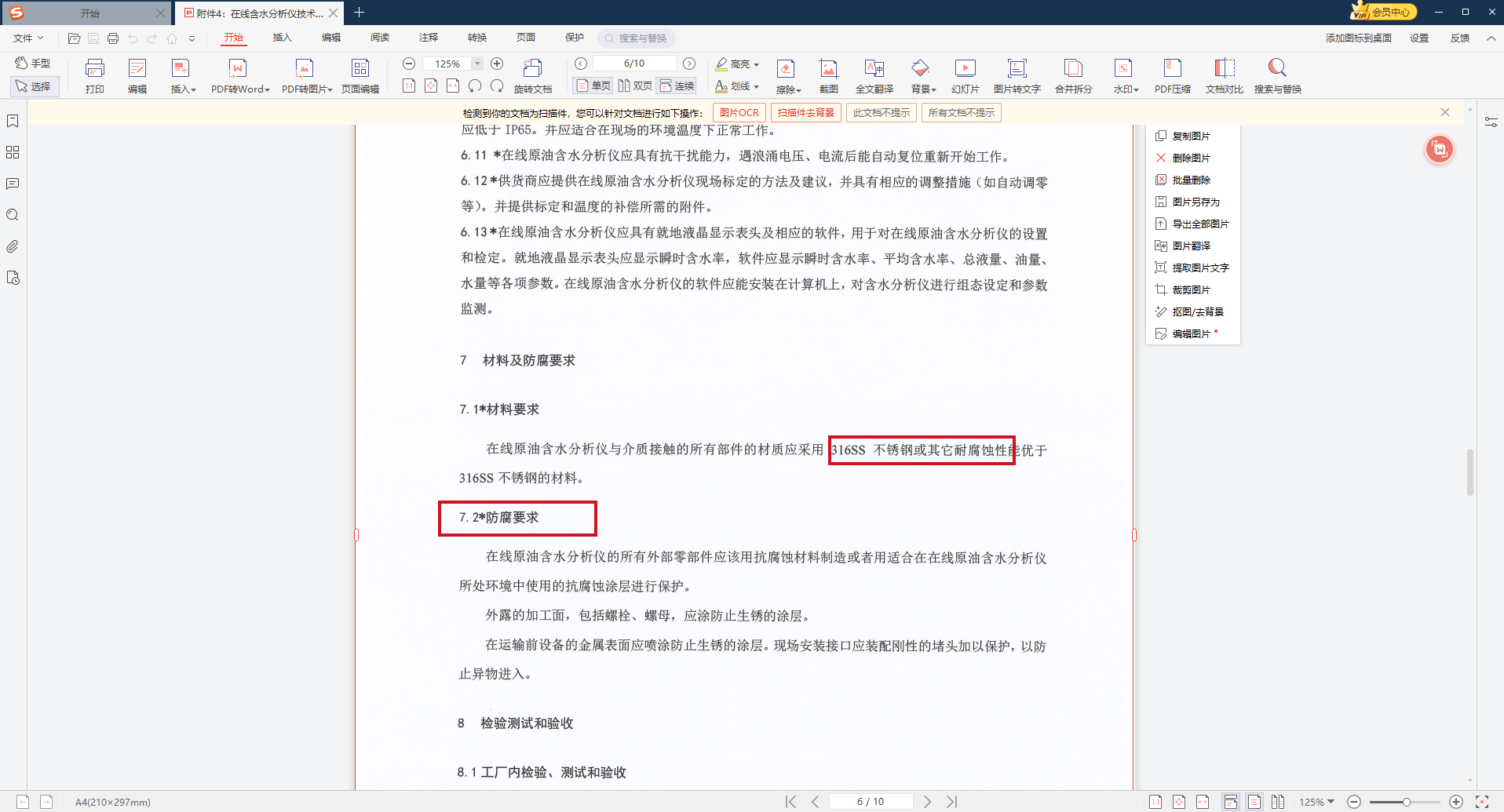Click the 扫描件去背景 button

806,113
